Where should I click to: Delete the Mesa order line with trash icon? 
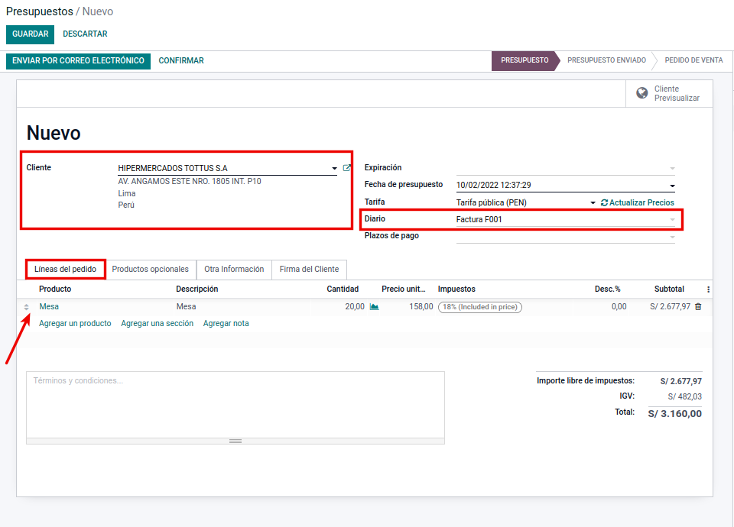[x=698, y=307]
